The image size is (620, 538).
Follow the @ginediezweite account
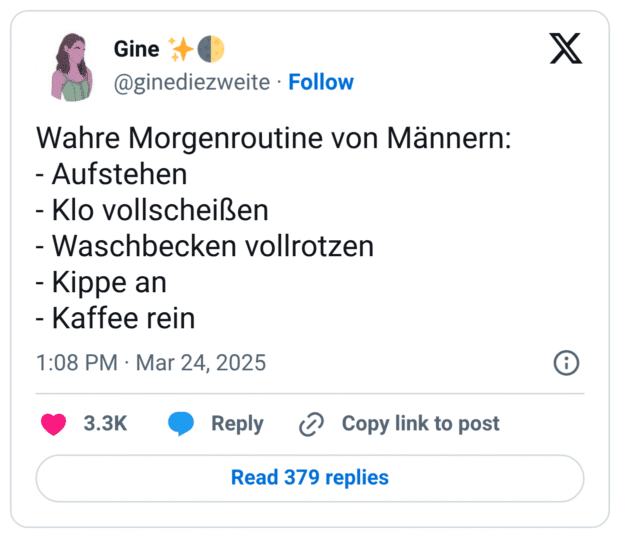pos(320,82)
